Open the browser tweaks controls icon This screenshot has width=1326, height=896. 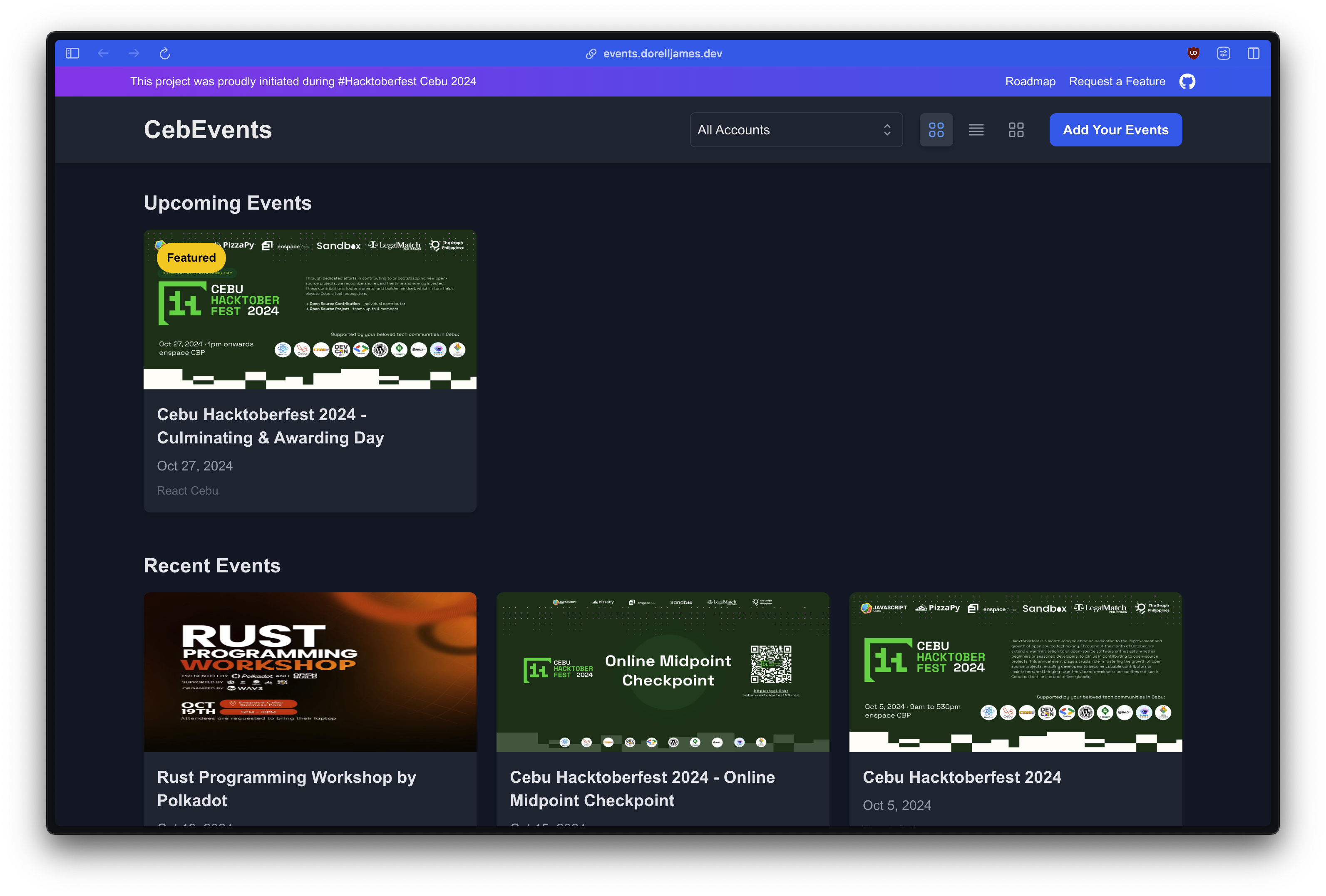[x=1223, y=54]
